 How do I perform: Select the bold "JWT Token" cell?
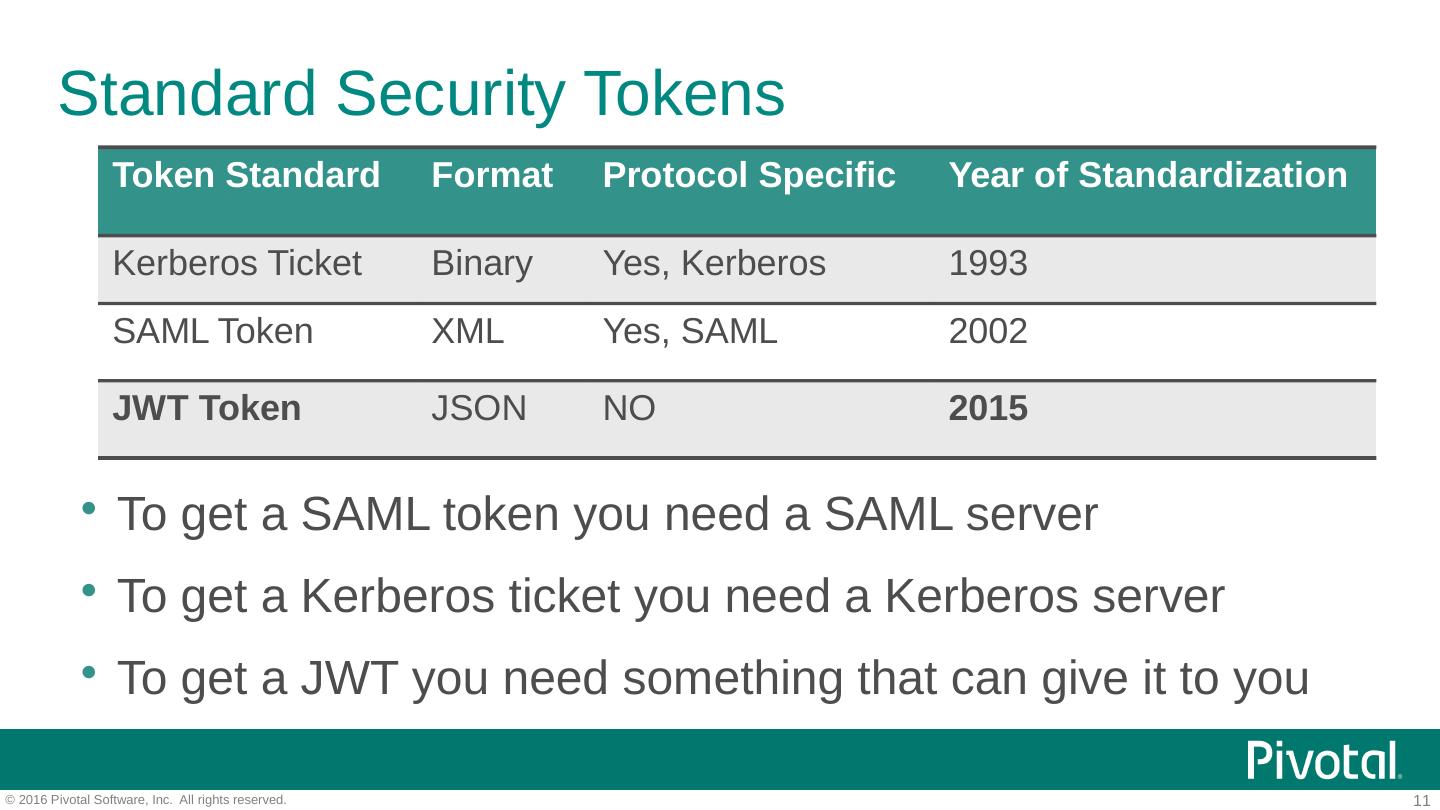[x=206, y=409]
